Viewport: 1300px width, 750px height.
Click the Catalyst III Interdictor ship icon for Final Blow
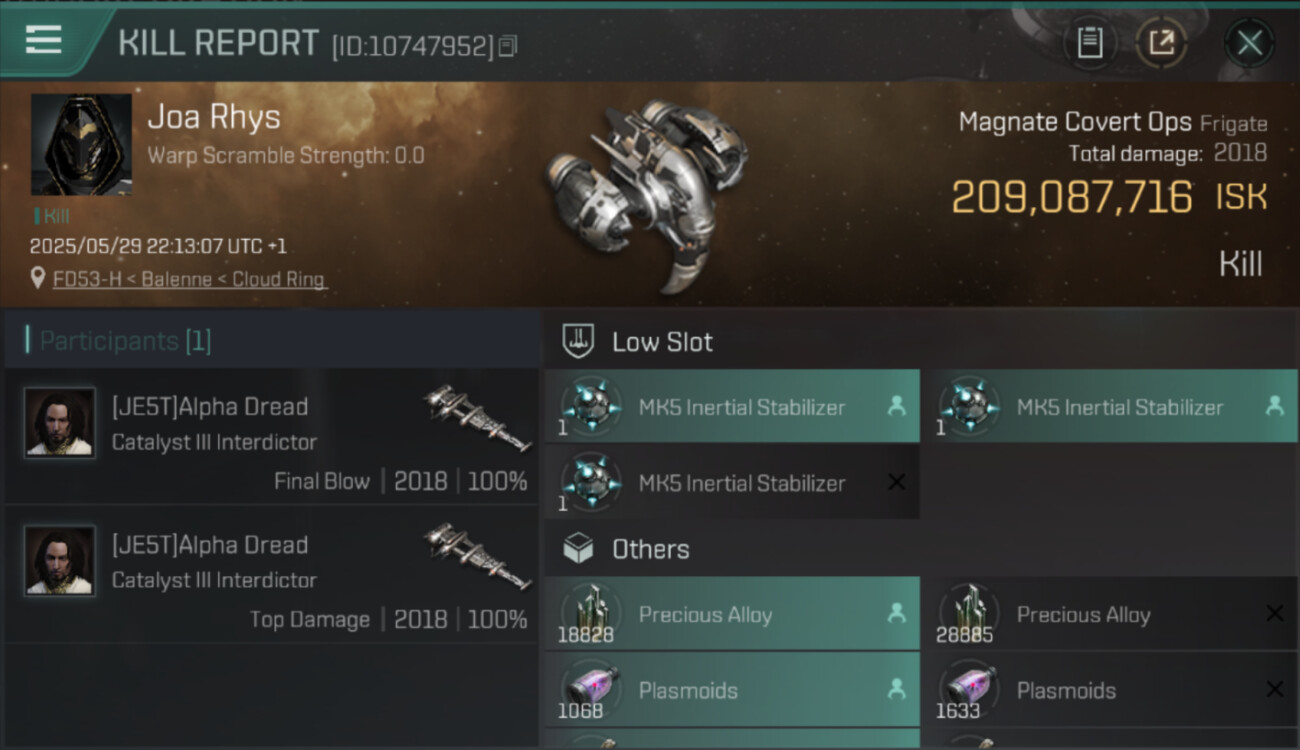tap(476, 418)
